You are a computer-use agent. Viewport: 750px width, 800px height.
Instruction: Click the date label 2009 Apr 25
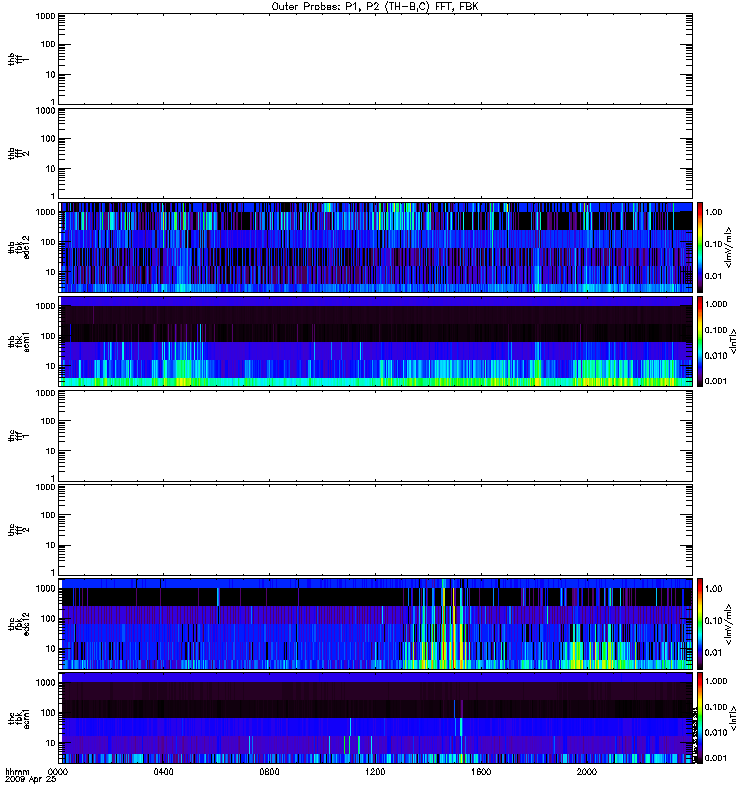pos(30,780)
